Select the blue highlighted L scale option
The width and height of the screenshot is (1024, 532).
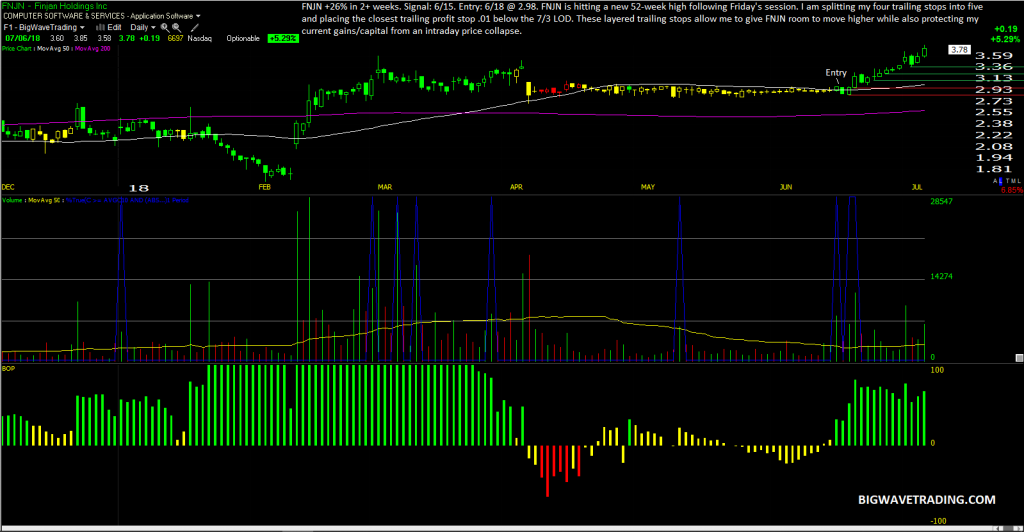click(x=1000, y=181)
